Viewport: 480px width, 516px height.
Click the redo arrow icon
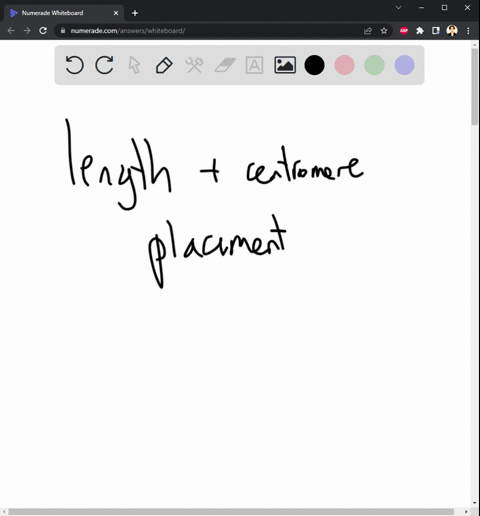(x=104, y=65)
